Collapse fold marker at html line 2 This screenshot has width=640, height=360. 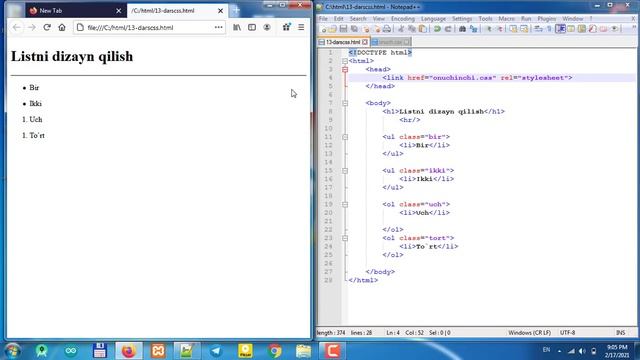point(345,61)
